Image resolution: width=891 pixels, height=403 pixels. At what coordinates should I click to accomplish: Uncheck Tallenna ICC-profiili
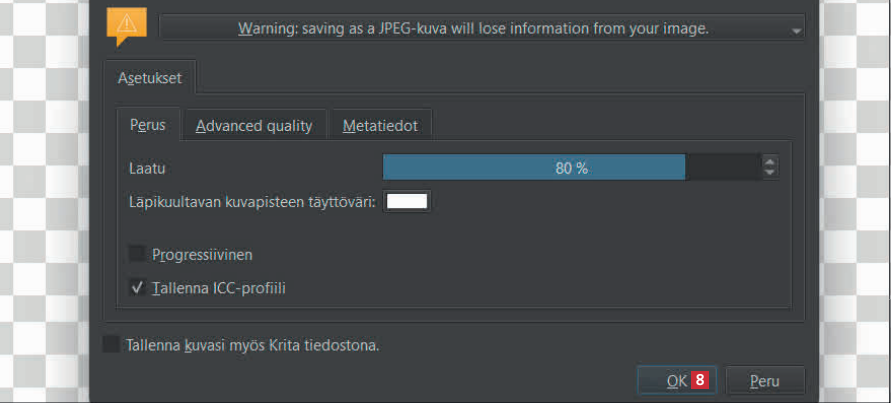tap(138, 287)
